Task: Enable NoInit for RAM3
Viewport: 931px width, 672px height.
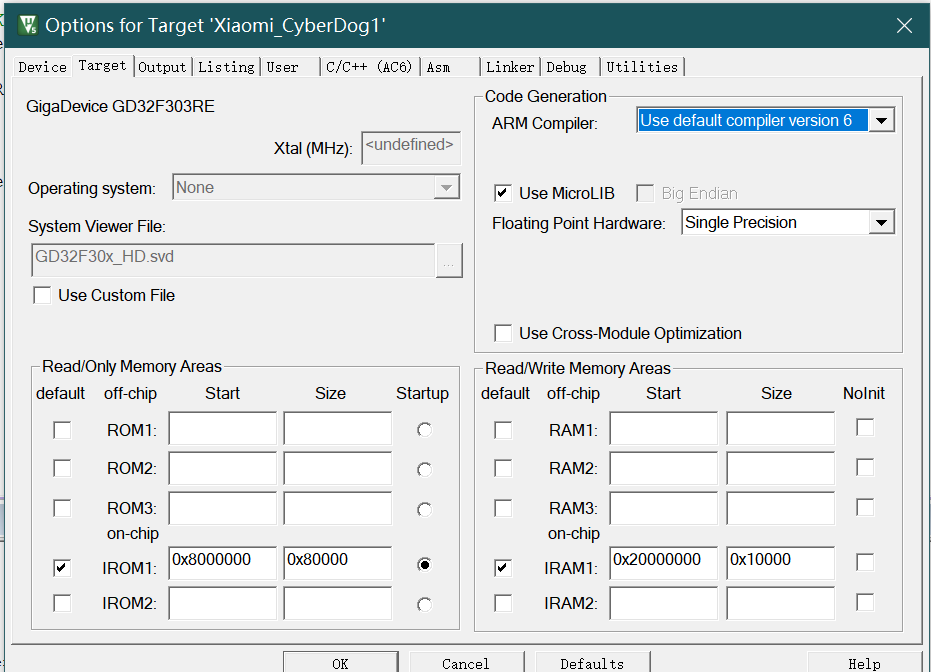Action: point(865,507)
